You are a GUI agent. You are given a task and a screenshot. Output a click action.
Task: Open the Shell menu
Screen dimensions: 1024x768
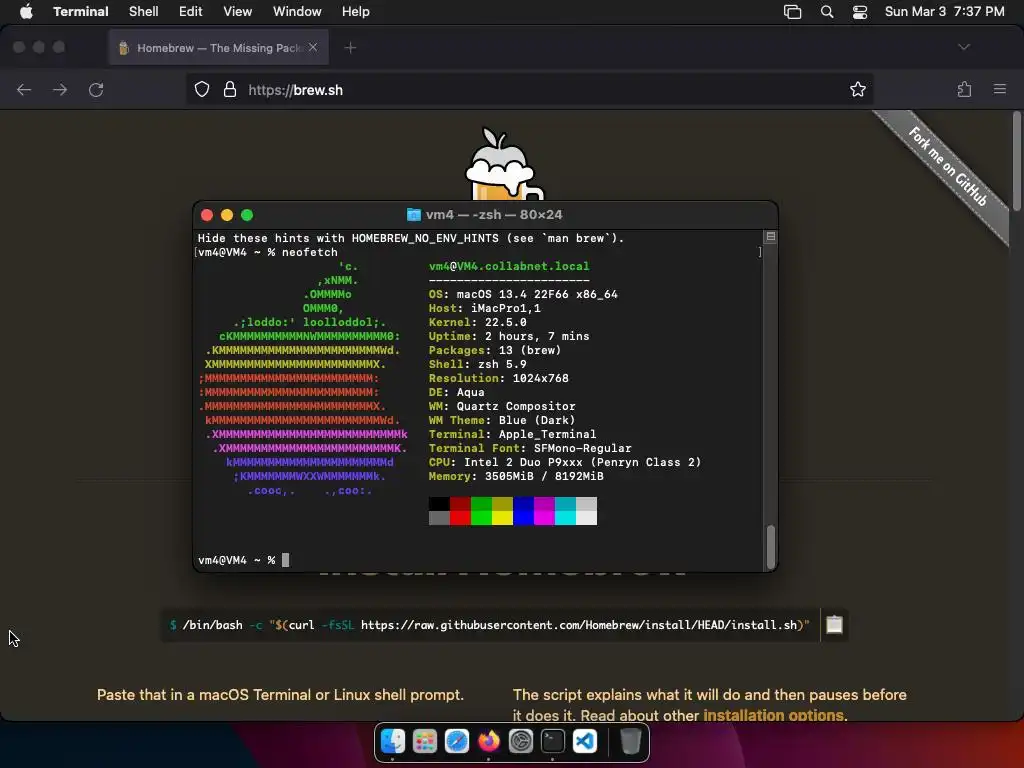click(x=144, y=12)
